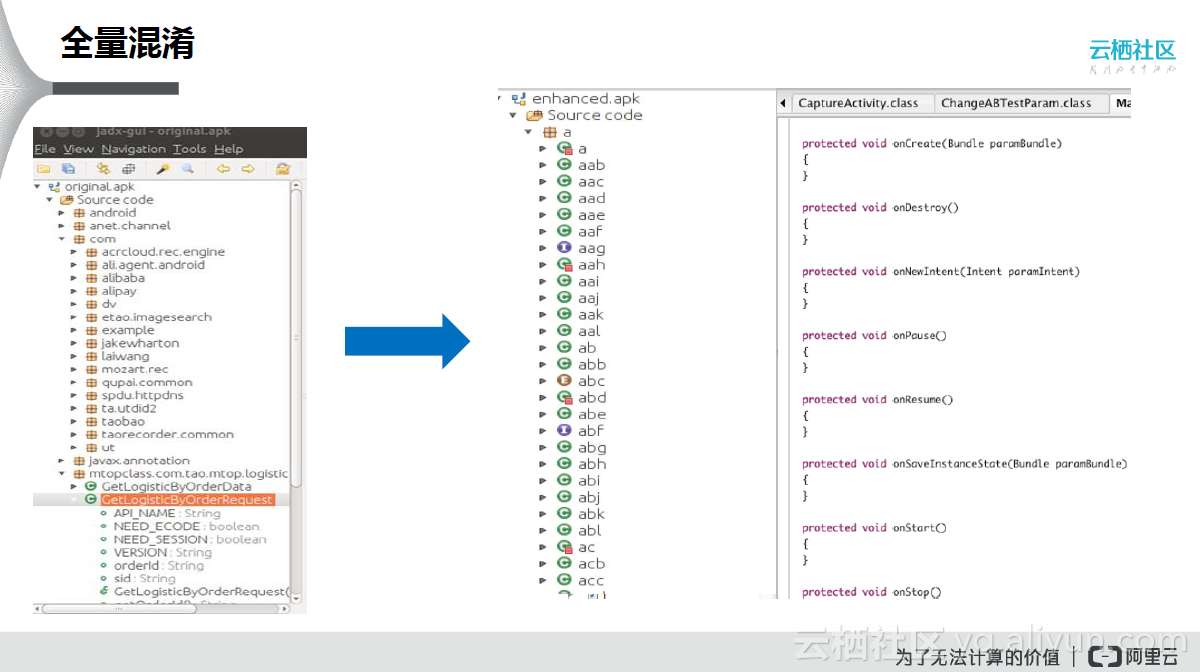Click the magnifier search toolbar icon
The height and width of the screenshot is (672, 1200).
(x=187, y=169)
